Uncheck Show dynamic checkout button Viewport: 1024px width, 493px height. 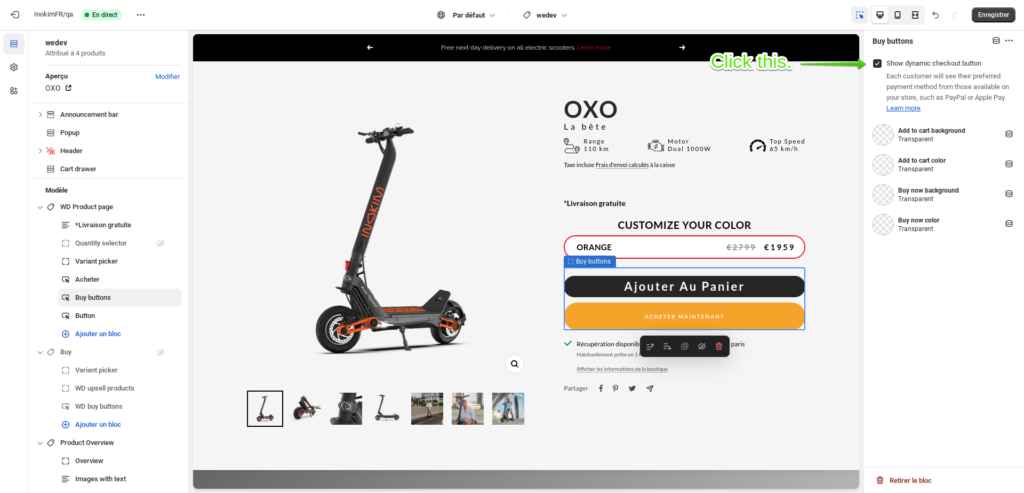pyautogui.click(x=877, y=63)
